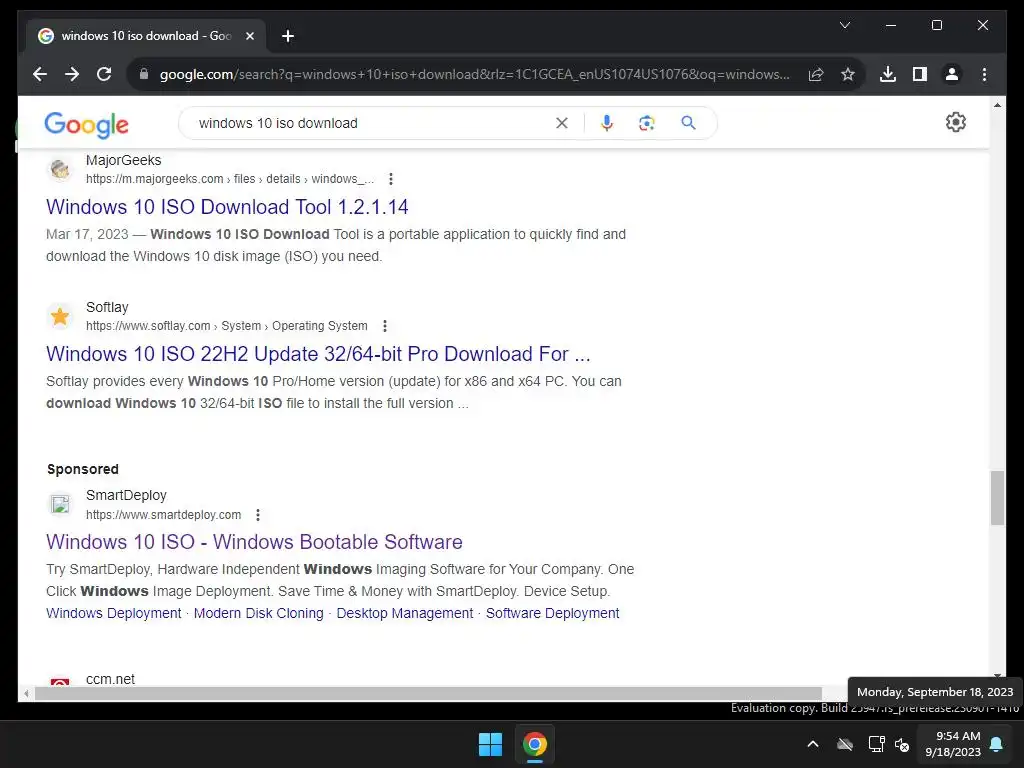This screenshot has height=768, width=1024.
Task: Share this page from address bar
Action: [816, 74]
